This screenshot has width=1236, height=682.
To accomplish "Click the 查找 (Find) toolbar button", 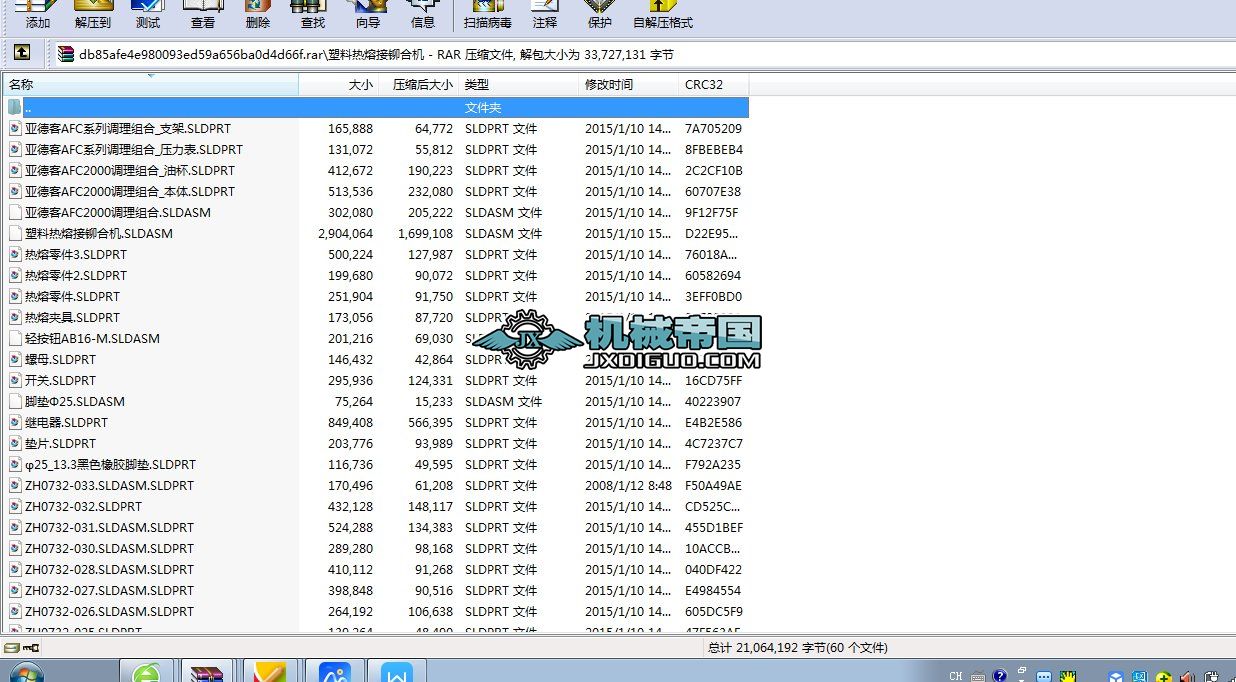I will pos(313,15).
